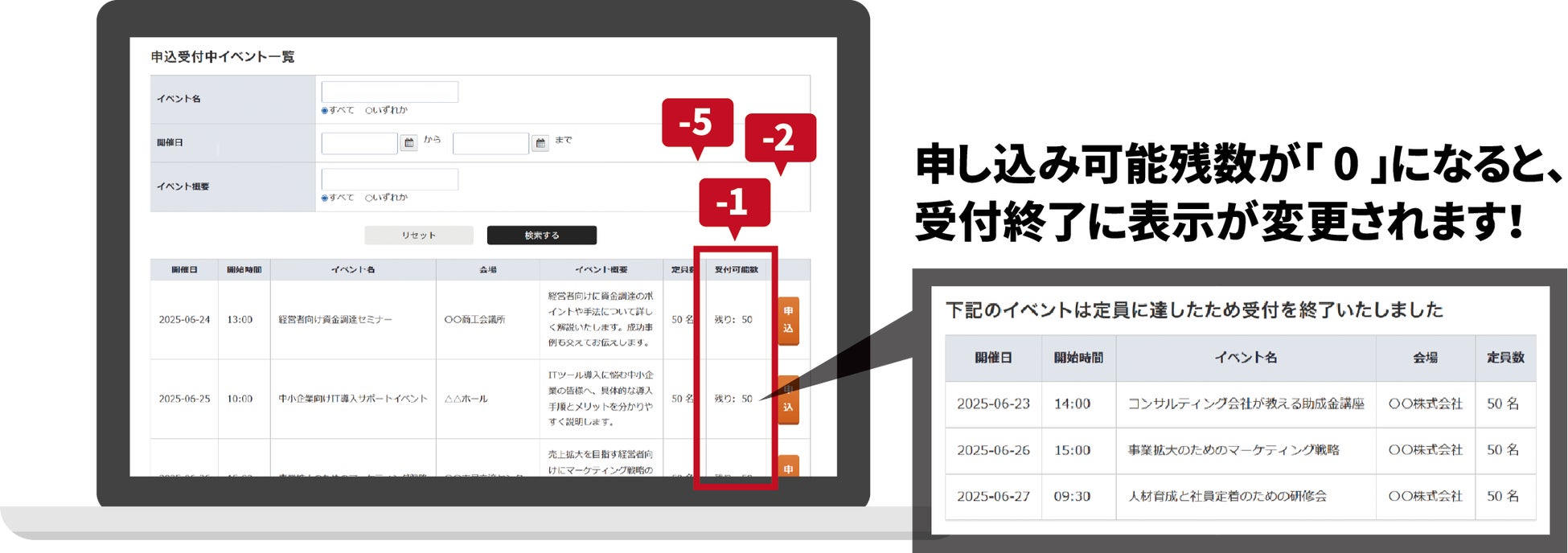1568x553 pixels.
Task: Select date cell 2025-06-24
Action: [184, 320]
